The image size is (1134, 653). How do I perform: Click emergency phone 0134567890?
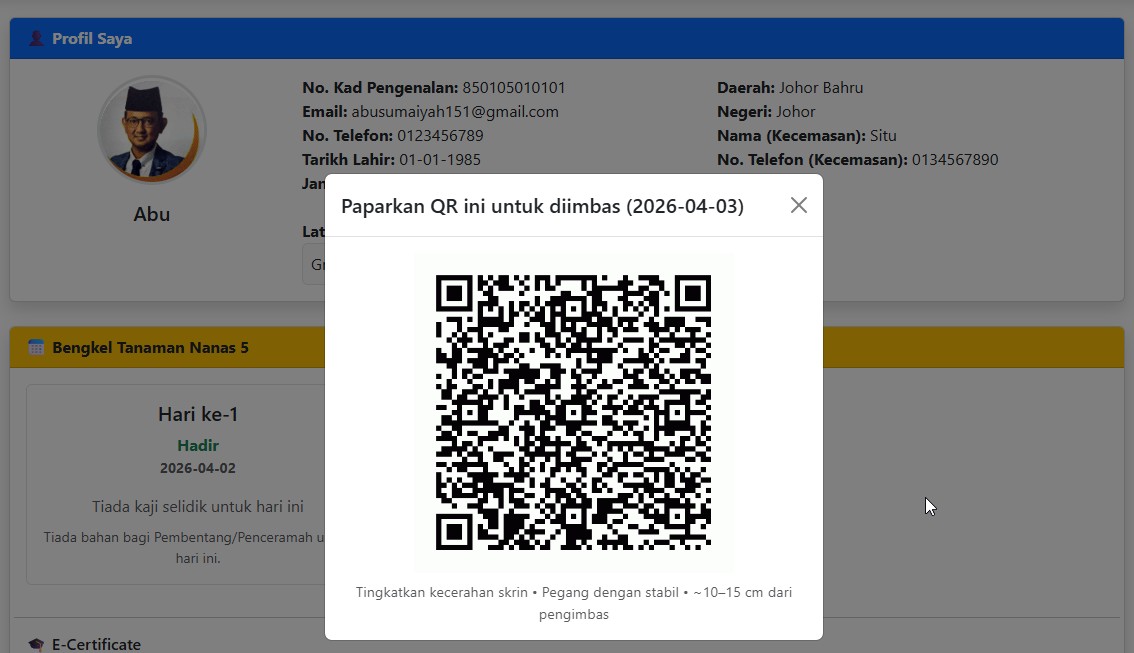(x=955, y=159)
